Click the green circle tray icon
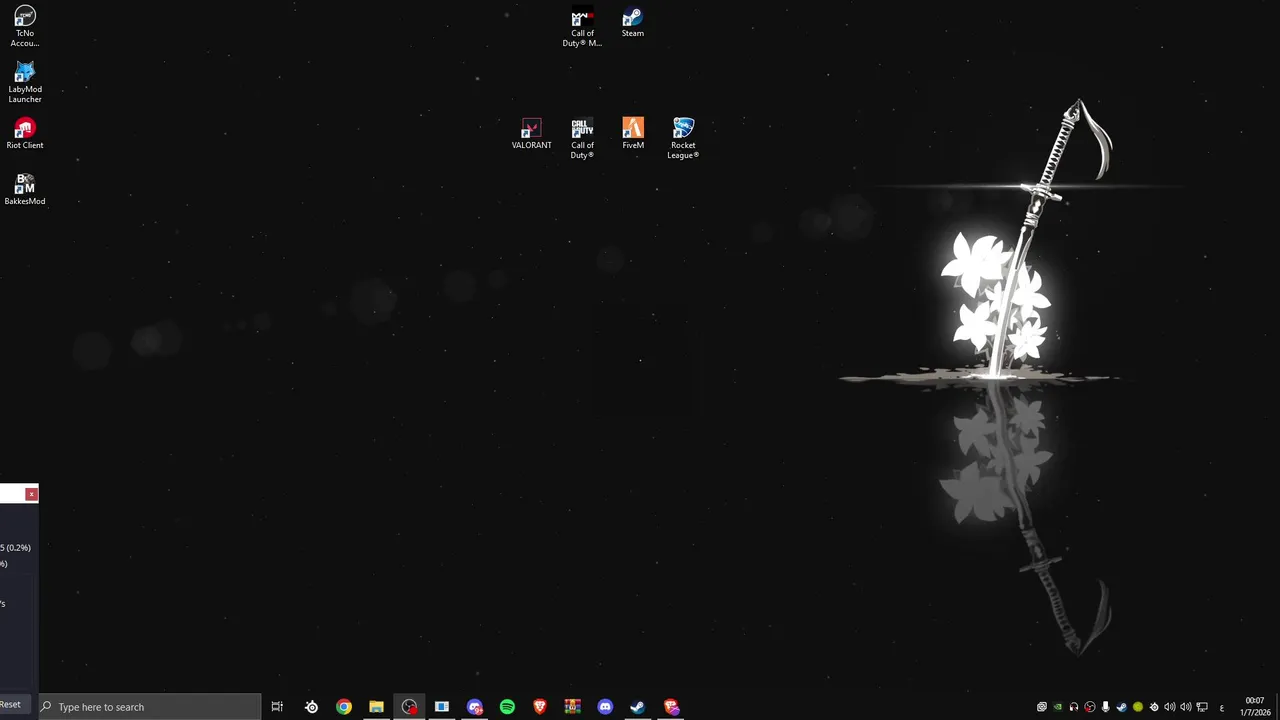Viewport: 1280px width, 720px height. pyautogui.click(x=1138, y=707)
